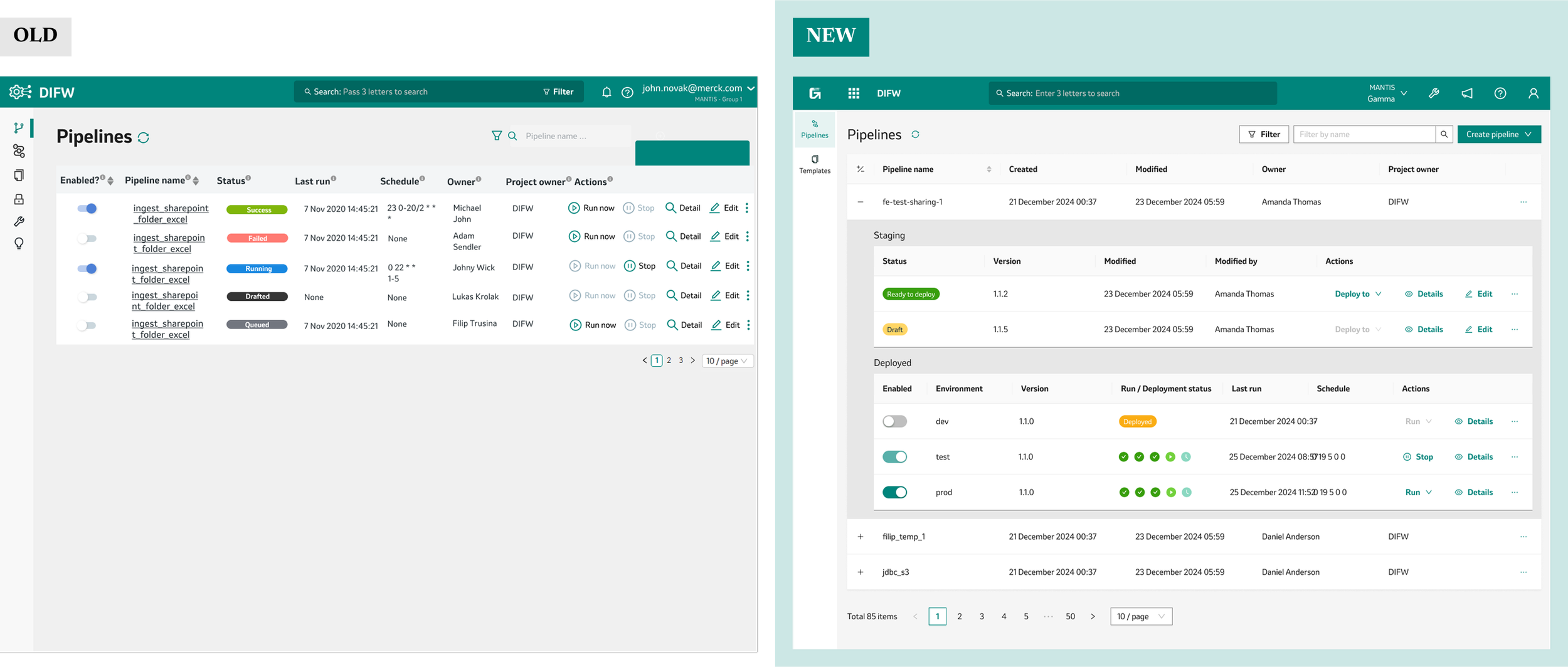Select Pipelines tab in new sidebar

pyautogui.click(x=815, y=129)
